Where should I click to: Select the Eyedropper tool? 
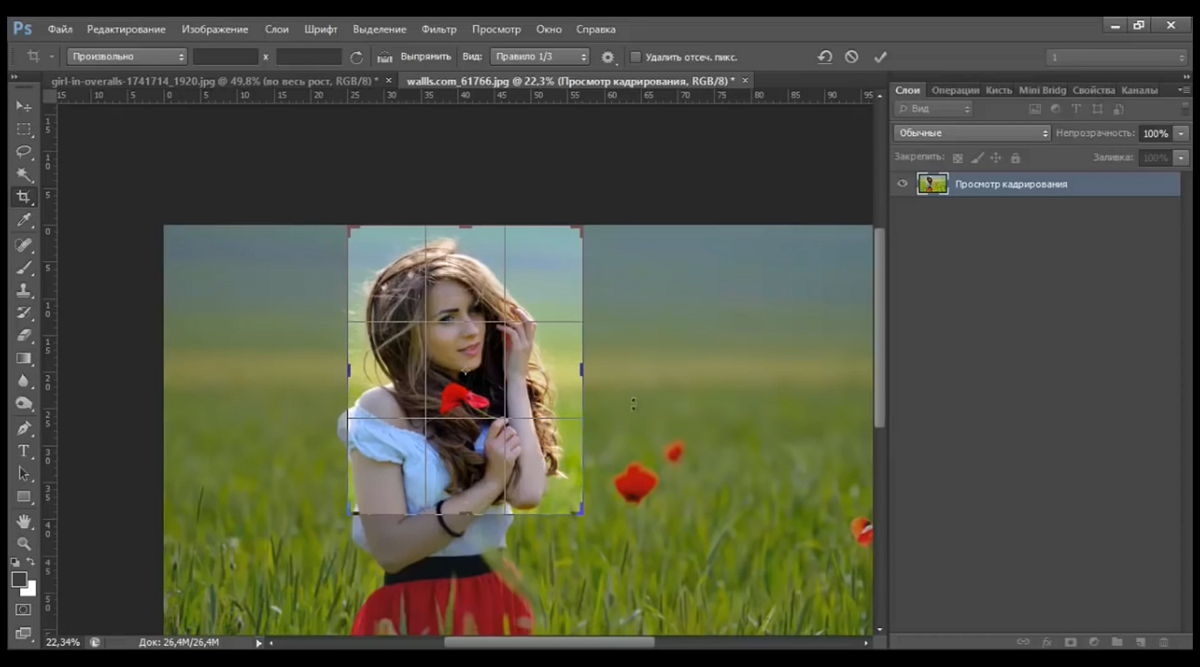24,220
